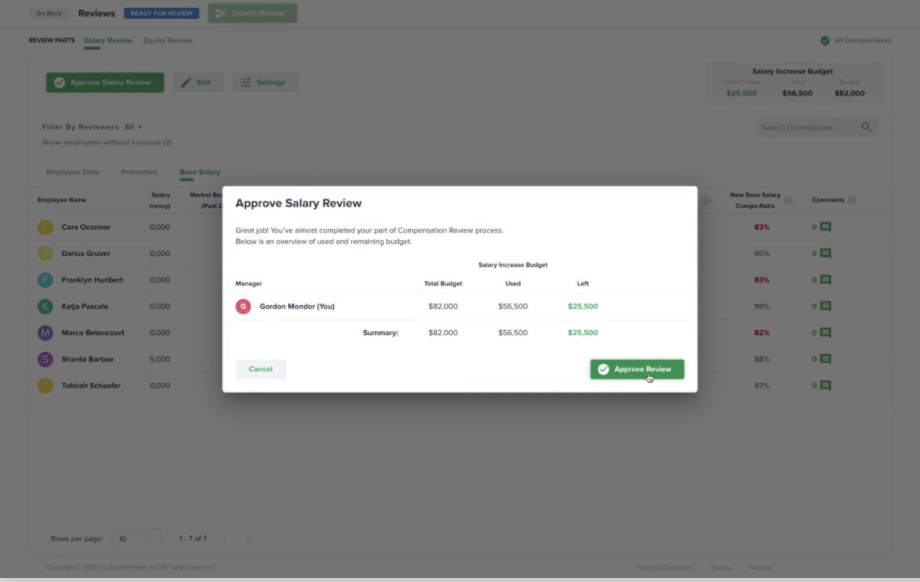The image size is (920, 582).
Task: Click Gordon Mondor's avatar icon
Action: 243,306
